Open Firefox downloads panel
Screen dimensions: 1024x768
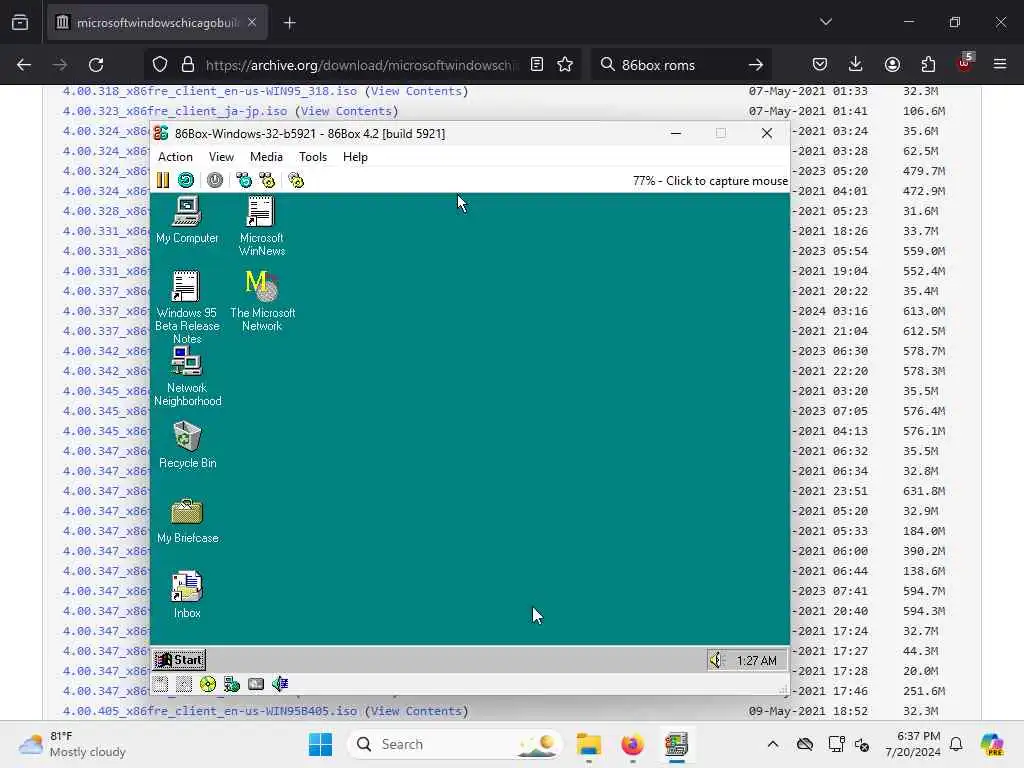click(x=856, y=64)
